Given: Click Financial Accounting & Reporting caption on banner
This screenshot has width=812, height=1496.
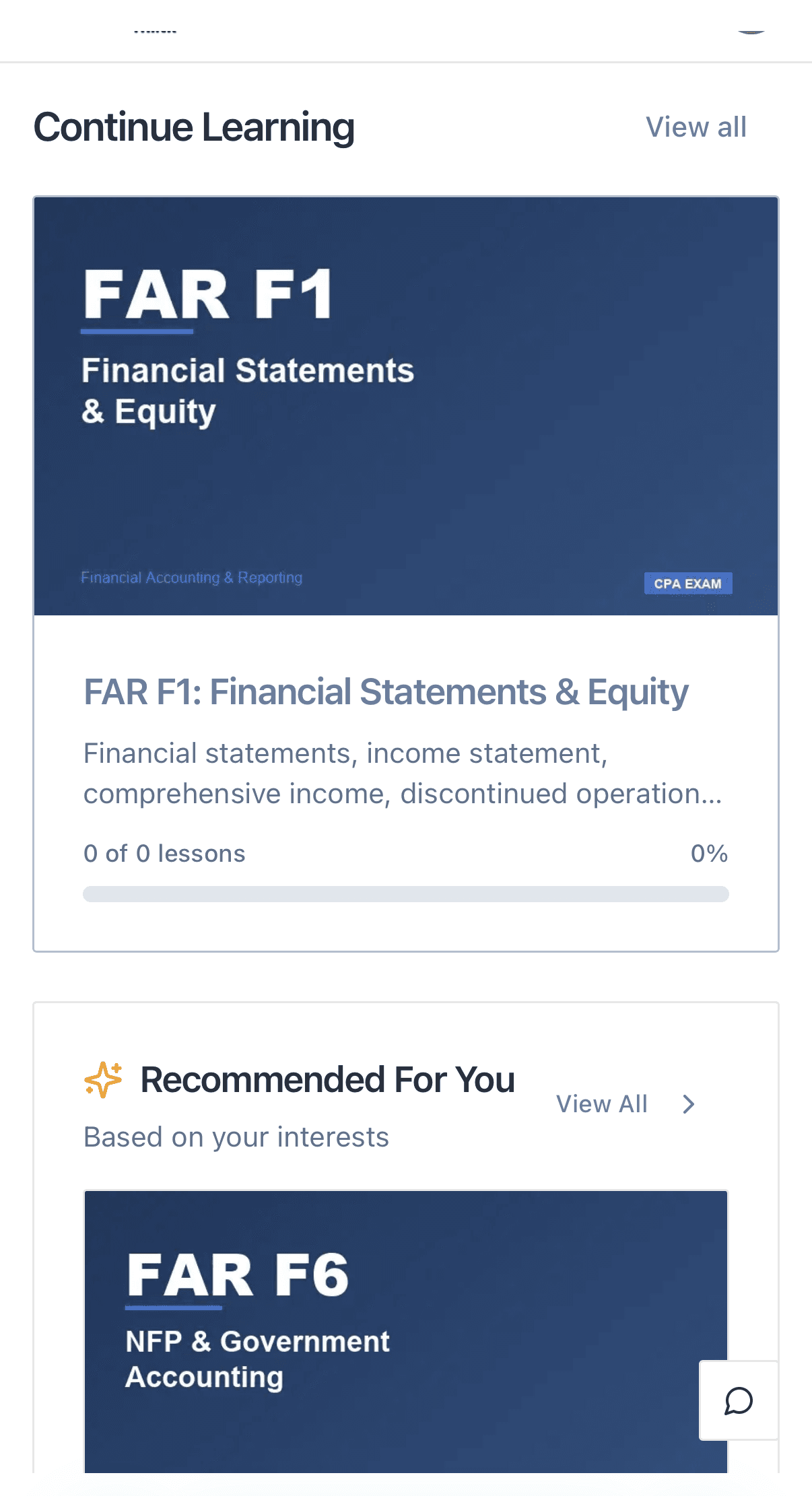Looking at the screenshot, I should pyautogui.click(x=191, y=578).
